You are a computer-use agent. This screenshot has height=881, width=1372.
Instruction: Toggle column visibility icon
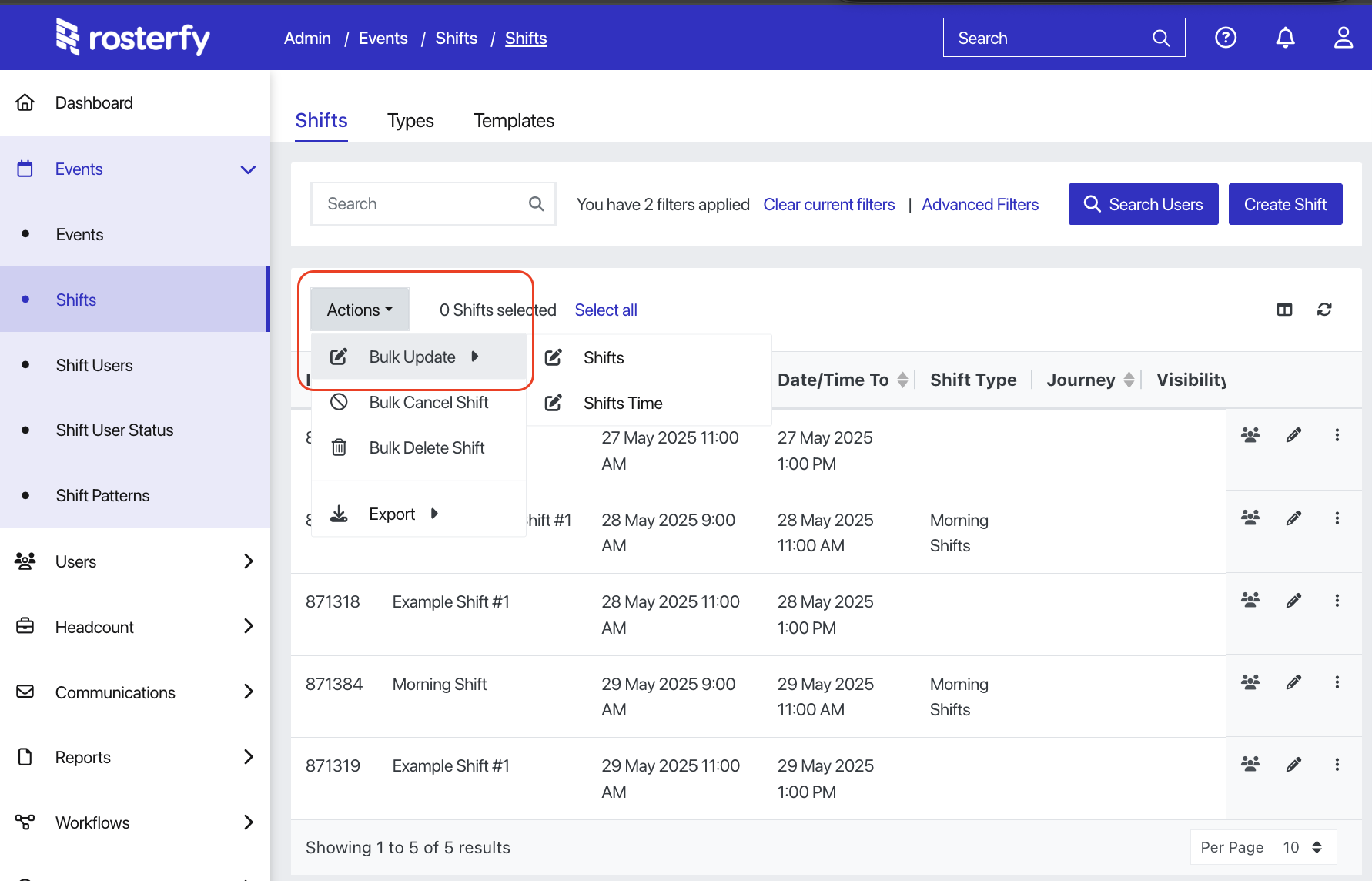click(1284, 310)
